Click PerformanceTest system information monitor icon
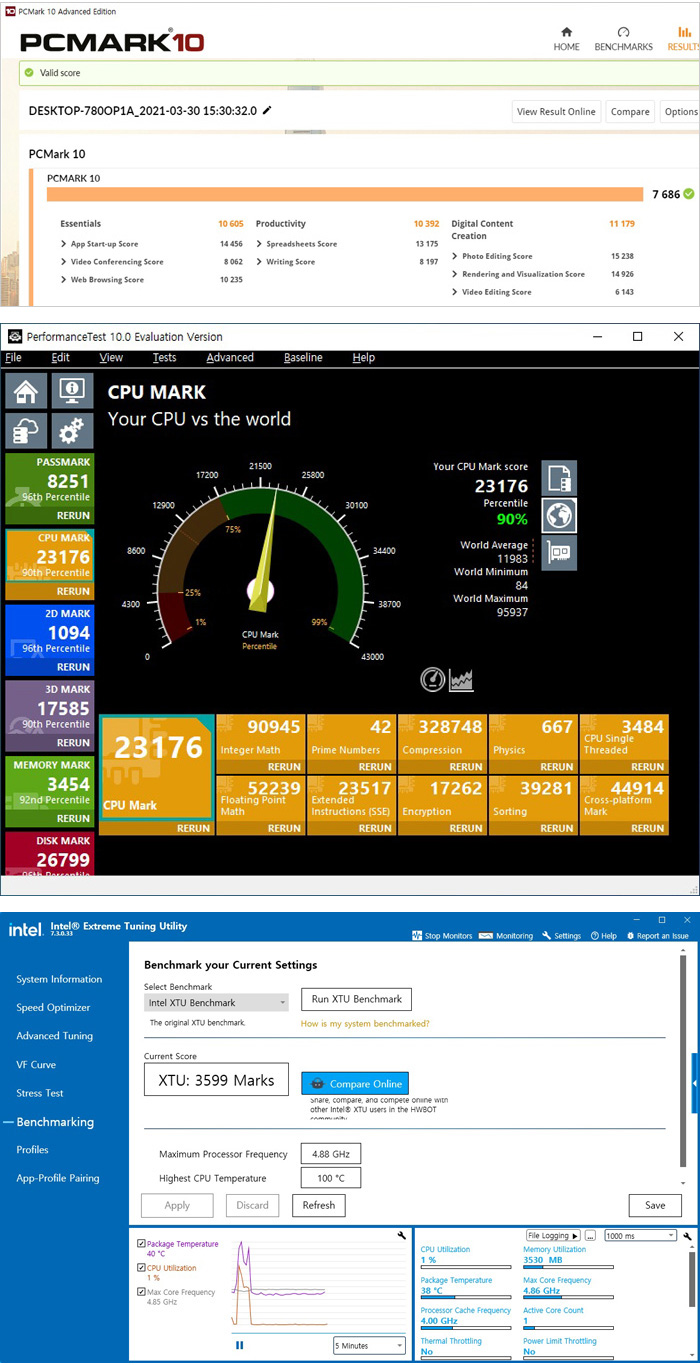Screen dimensions: 700x1365 (71, 392)
